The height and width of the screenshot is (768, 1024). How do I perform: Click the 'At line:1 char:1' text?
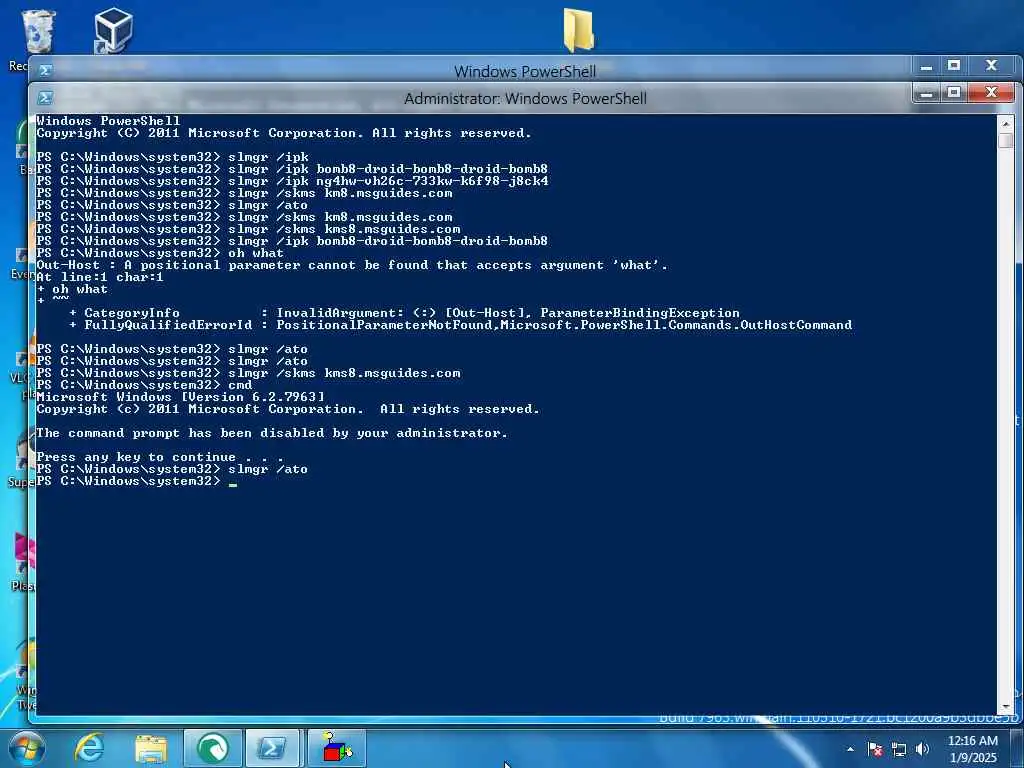pos(100,277)
